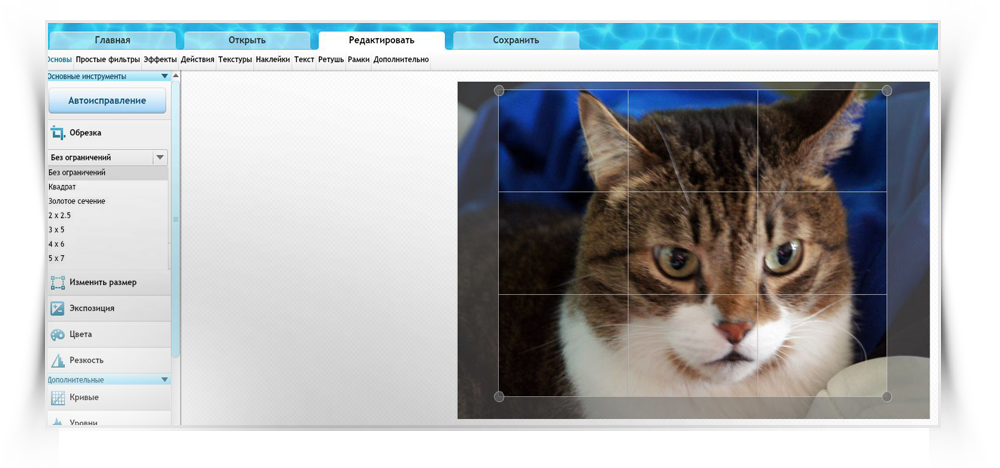Click the Экспозиция exposure icon
Viewport: 1000px width, 468px height.
58,309
